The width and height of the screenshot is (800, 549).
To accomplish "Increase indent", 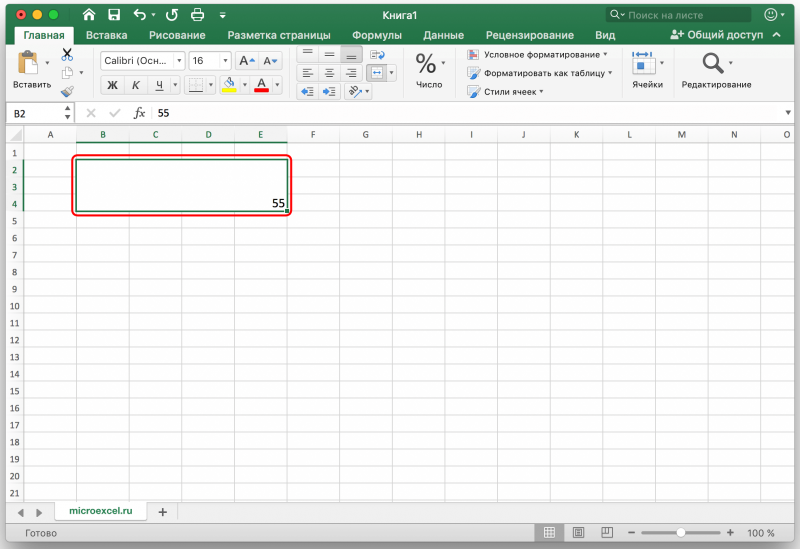I will [x=330, y=91].
